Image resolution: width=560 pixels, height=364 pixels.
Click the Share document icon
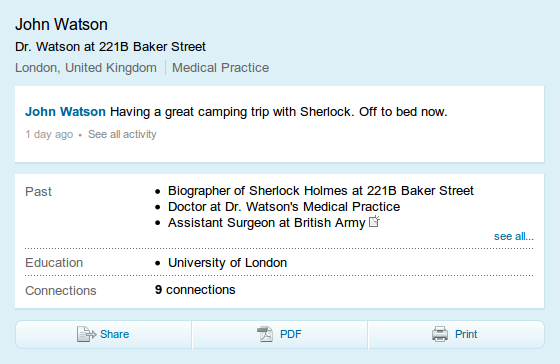[86, 334]
